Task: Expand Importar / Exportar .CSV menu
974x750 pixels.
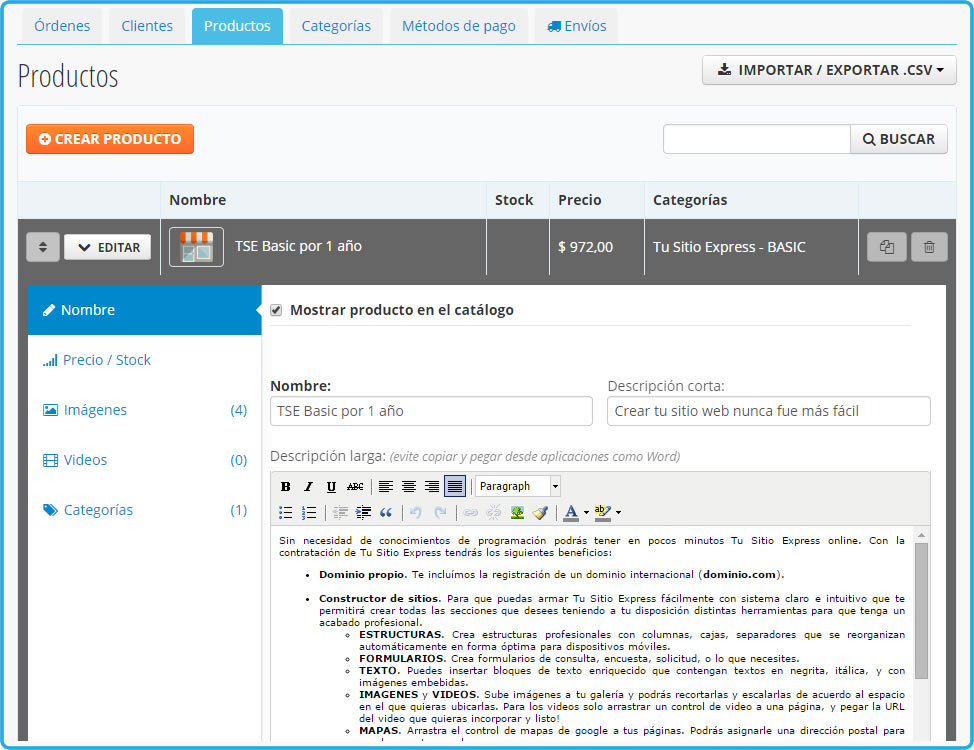Action: click(x=829, y=70)
